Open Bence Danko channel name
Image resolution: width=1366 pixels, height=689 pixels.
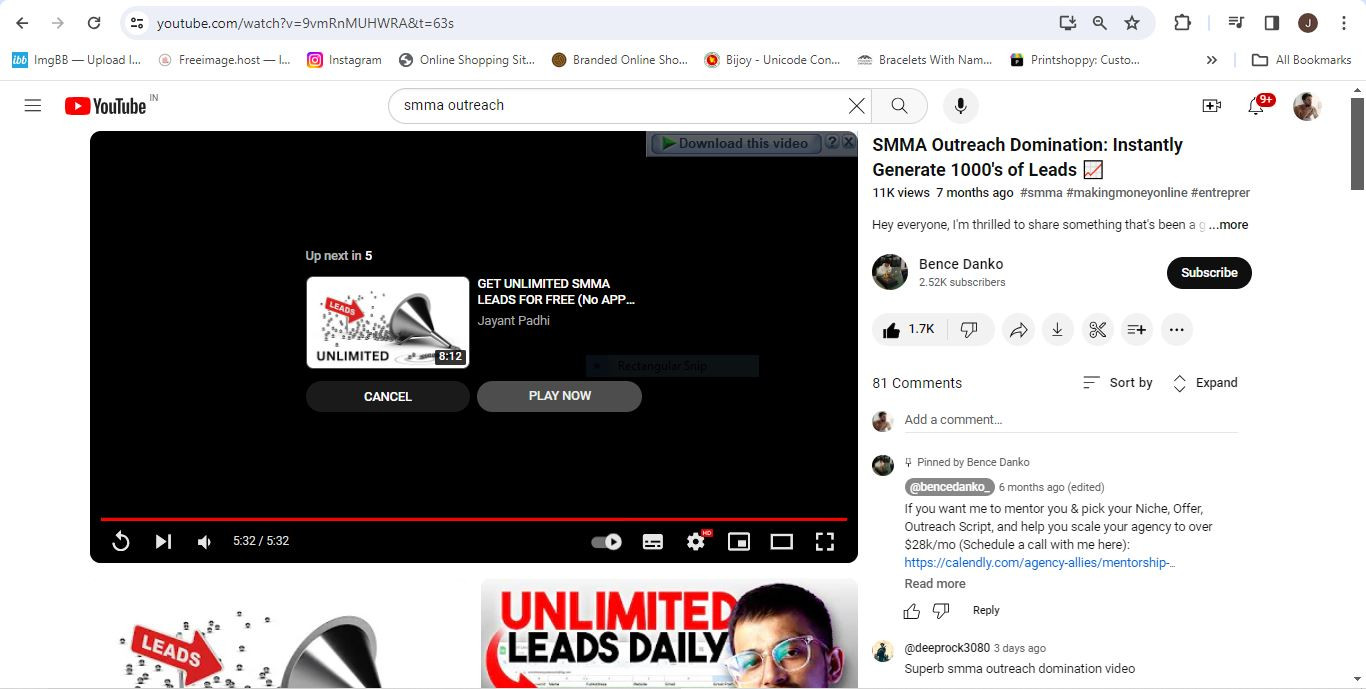(961, 264)
